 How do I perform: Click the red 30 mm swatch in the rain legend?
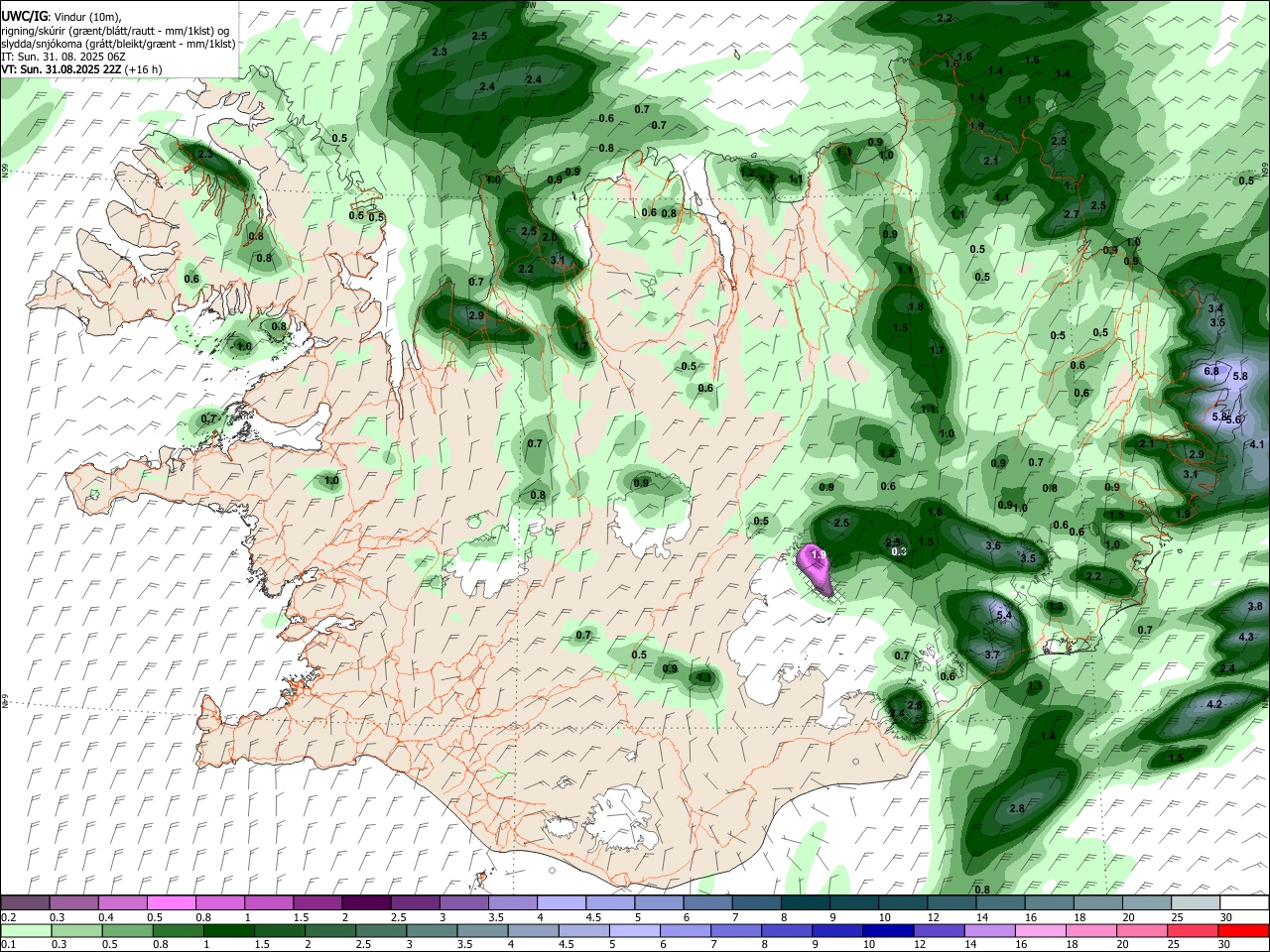point(1242,930)
